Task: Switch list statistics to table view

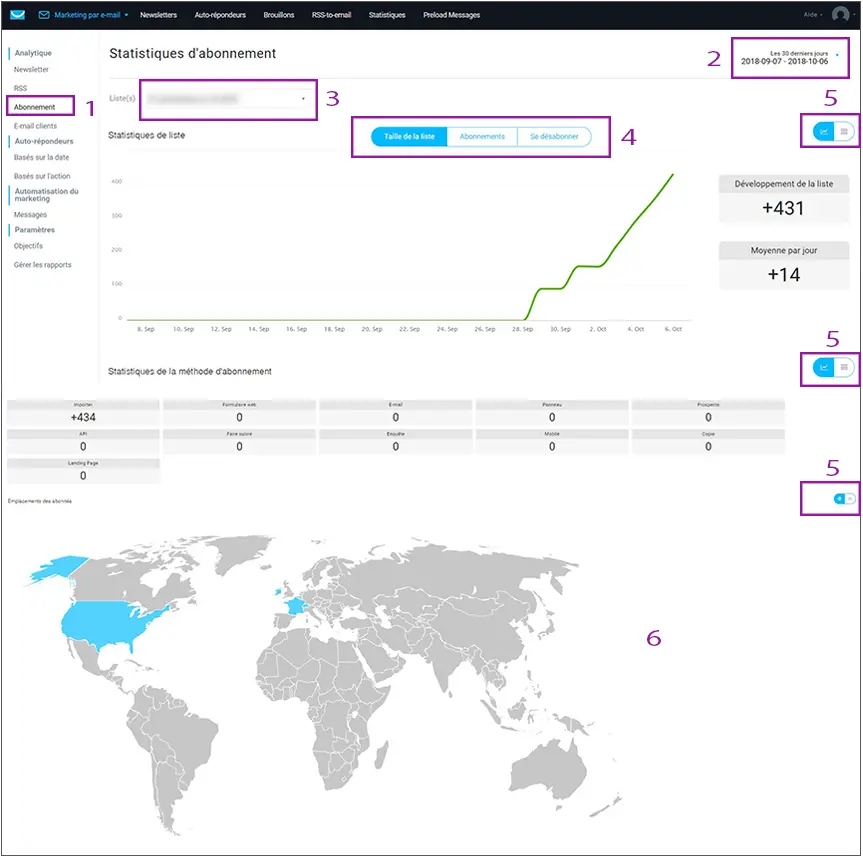Action: (844, 132)
